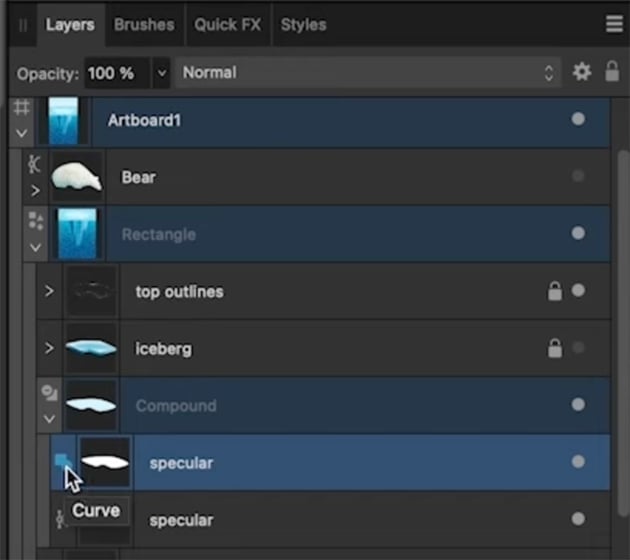Screen dimensions: 630x560
Task: Select the Bear layer name
Action: (139, 177)
